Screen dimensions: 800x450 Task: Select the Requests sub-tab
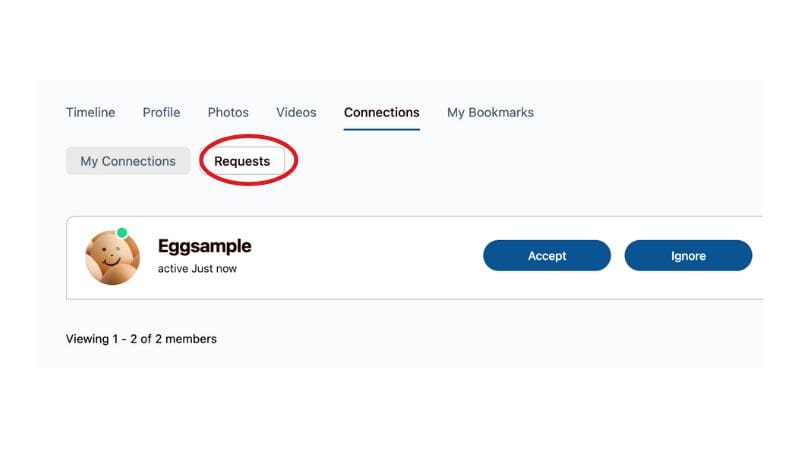pos(242,161)
